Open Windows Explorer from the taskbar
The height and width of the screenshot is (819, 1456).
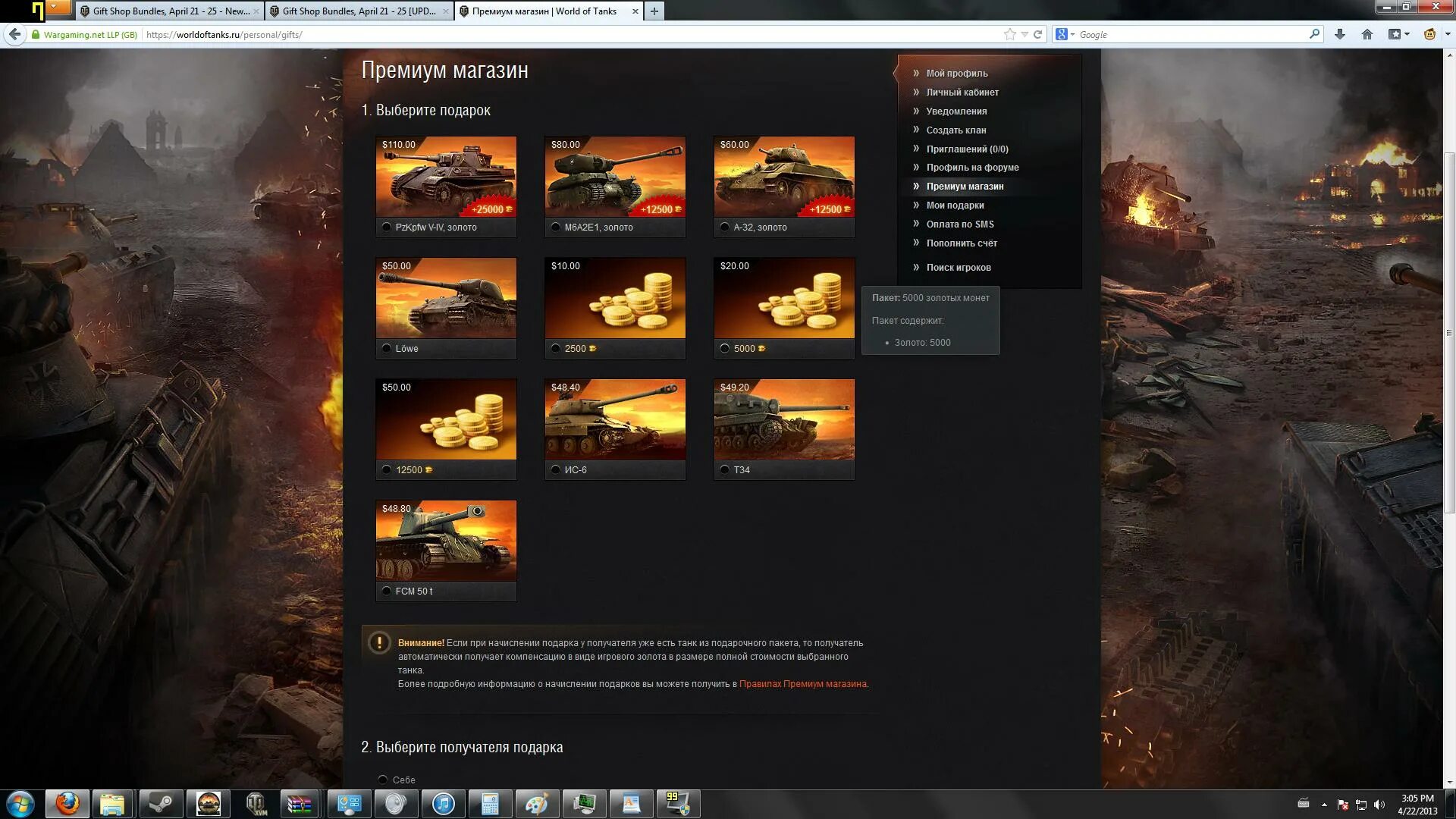point(113,804)
